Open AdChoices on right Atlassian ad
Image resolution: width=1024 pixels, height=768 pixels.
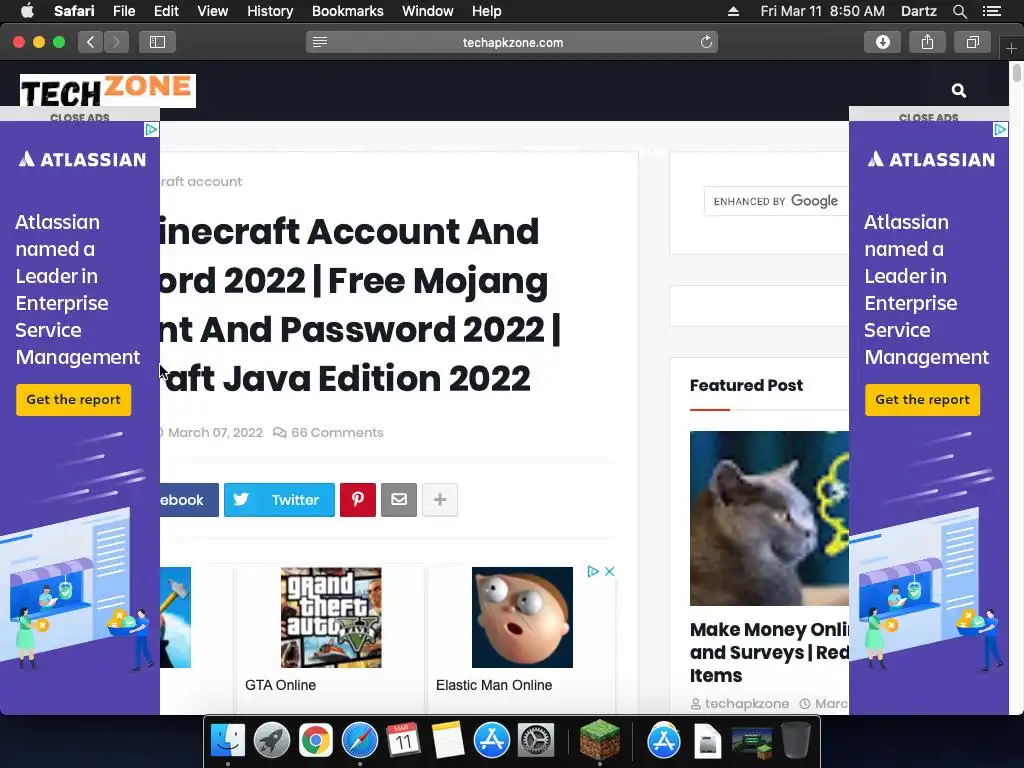pyautogui.click(x=1000, y=129)
